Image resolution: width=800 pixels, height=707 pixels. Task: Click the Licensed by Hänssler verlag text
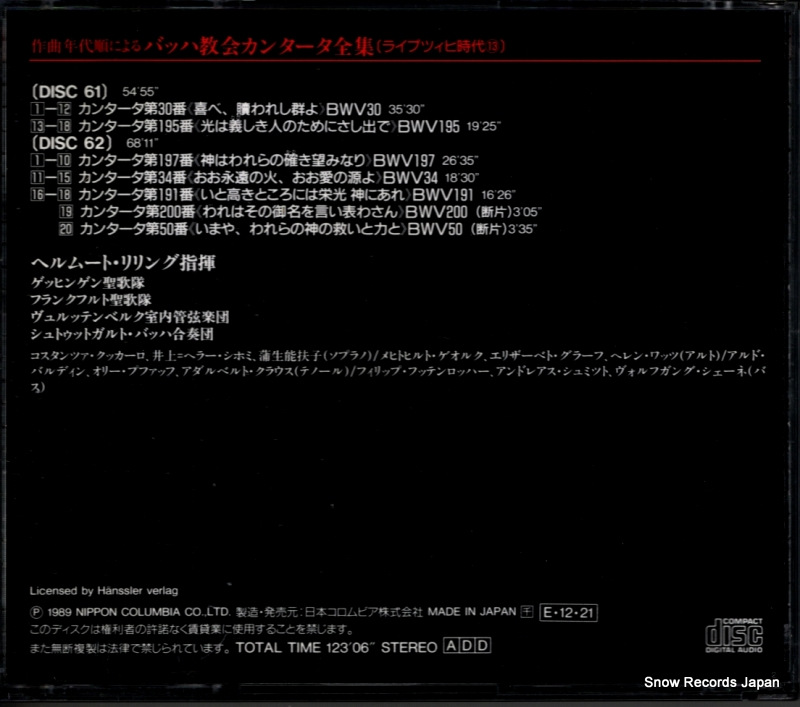104,591
